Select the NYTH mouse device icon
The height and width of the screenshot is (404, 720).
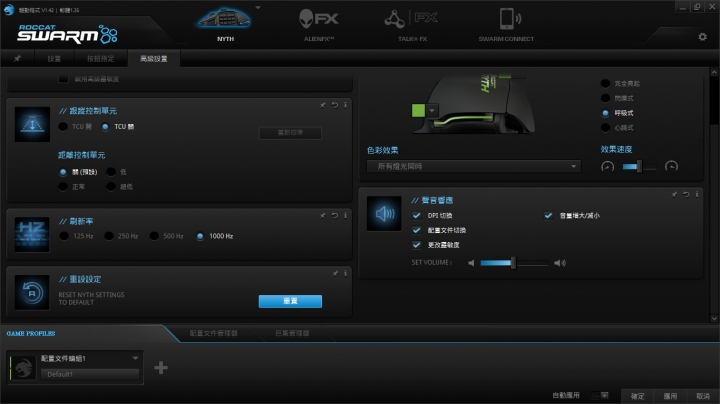224,19
